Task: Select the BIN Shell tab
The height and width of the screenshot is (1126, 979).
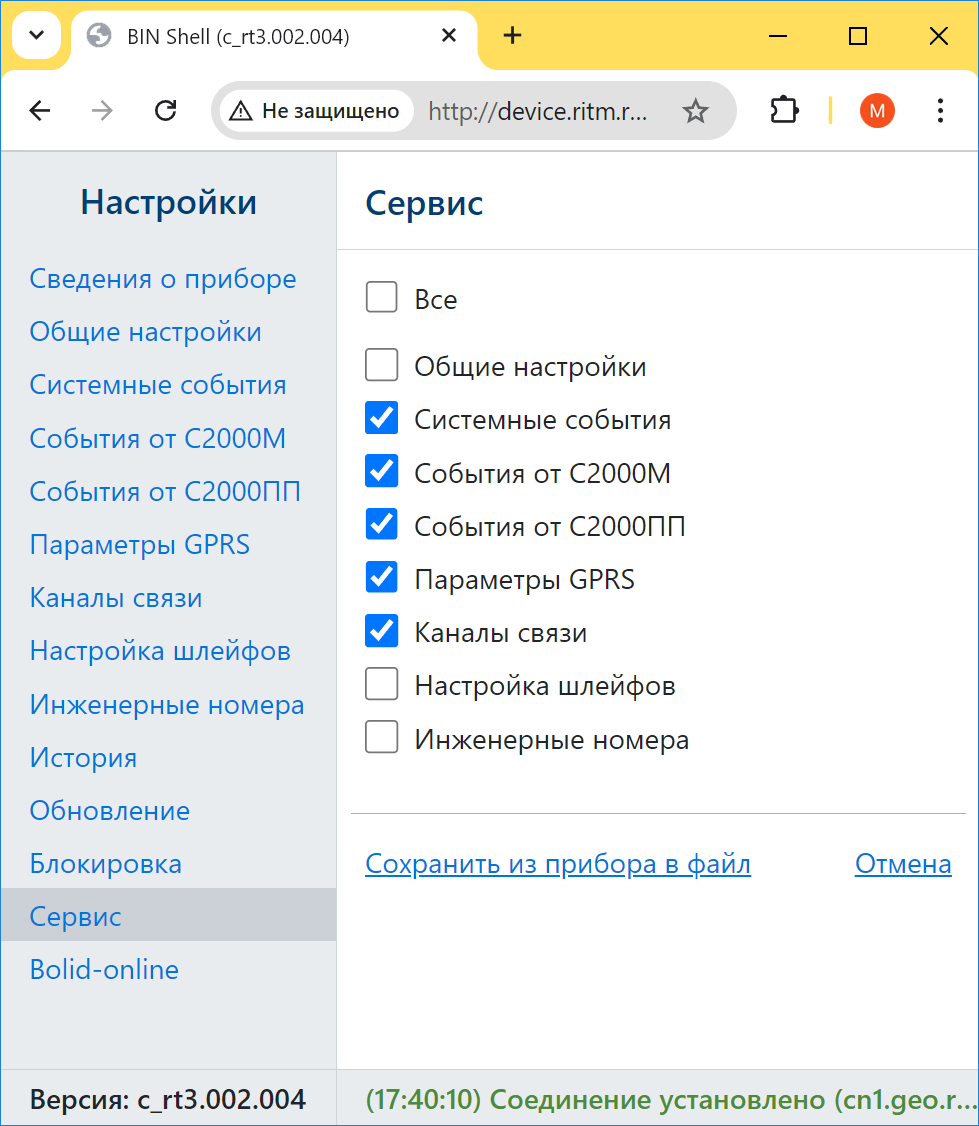Action: pyautogui.click(x=273, y=37)
